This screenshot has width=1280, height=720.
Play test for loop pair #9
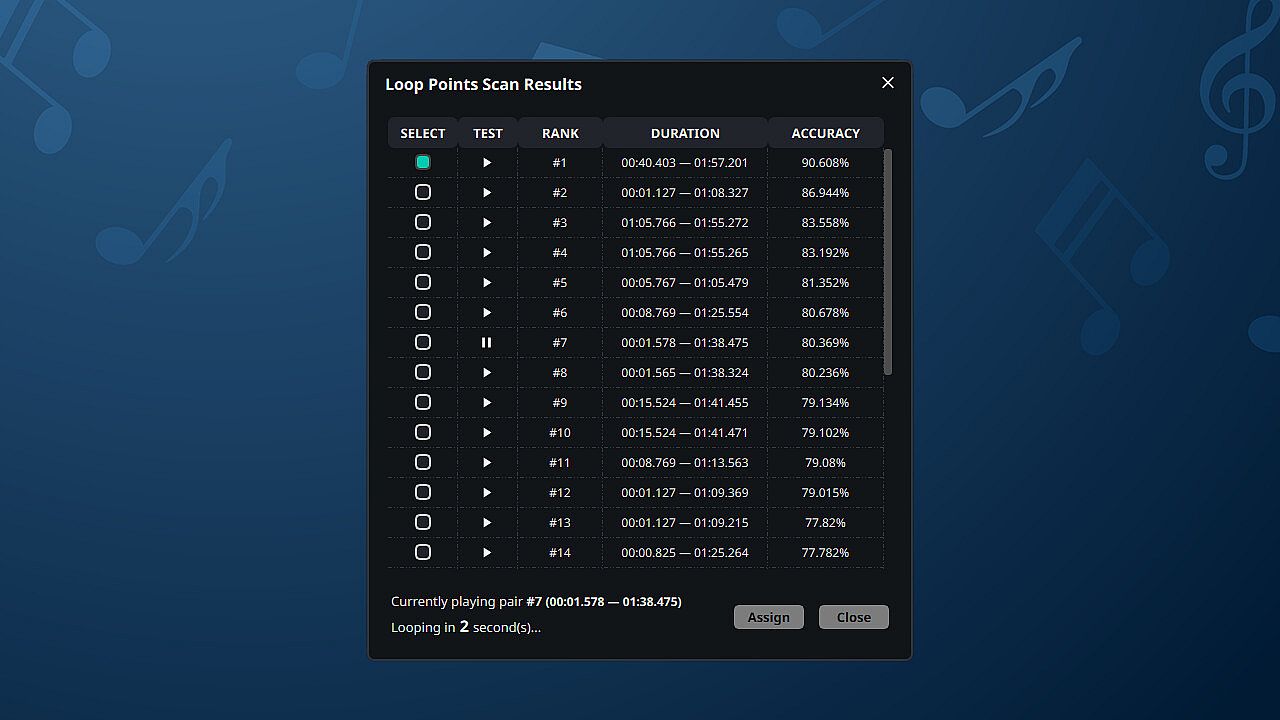pyautogui.click(x=487, y=402)
